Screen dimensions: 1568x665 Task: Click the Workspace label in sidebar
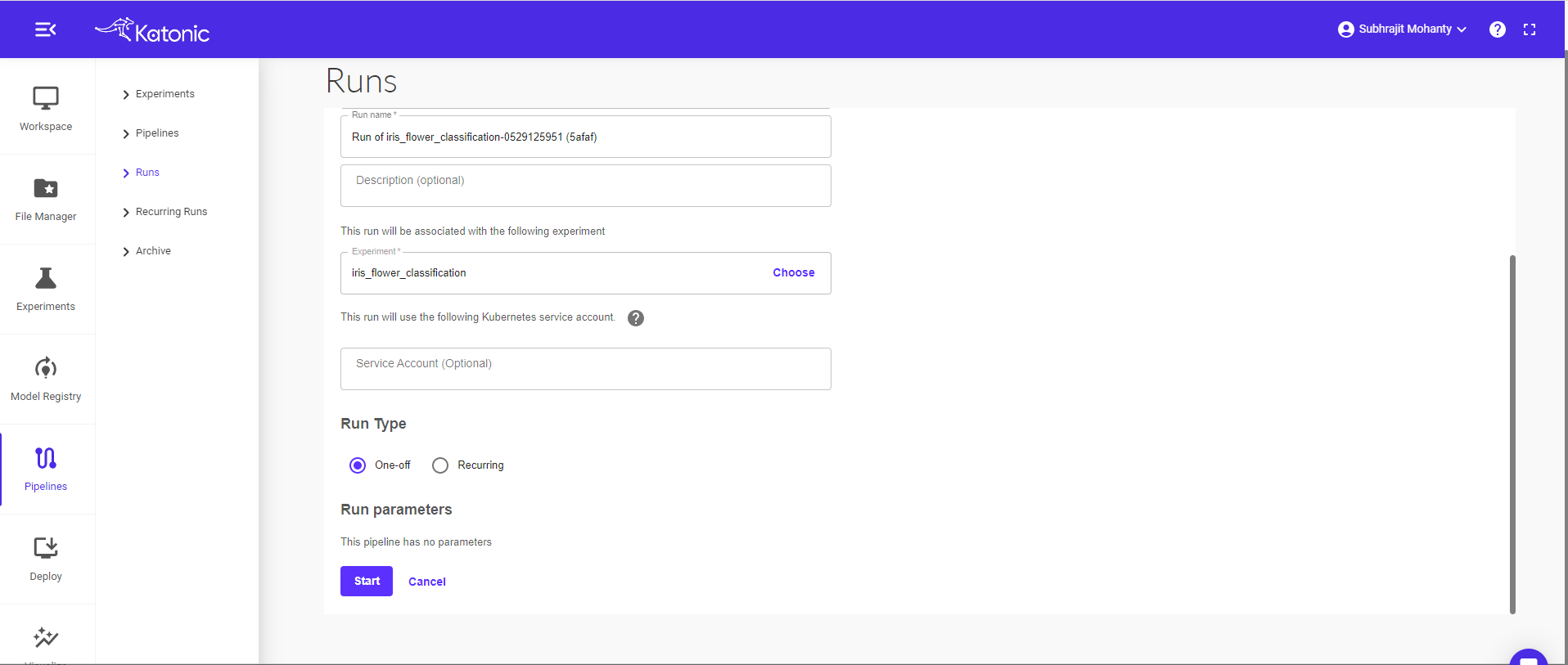46,127
